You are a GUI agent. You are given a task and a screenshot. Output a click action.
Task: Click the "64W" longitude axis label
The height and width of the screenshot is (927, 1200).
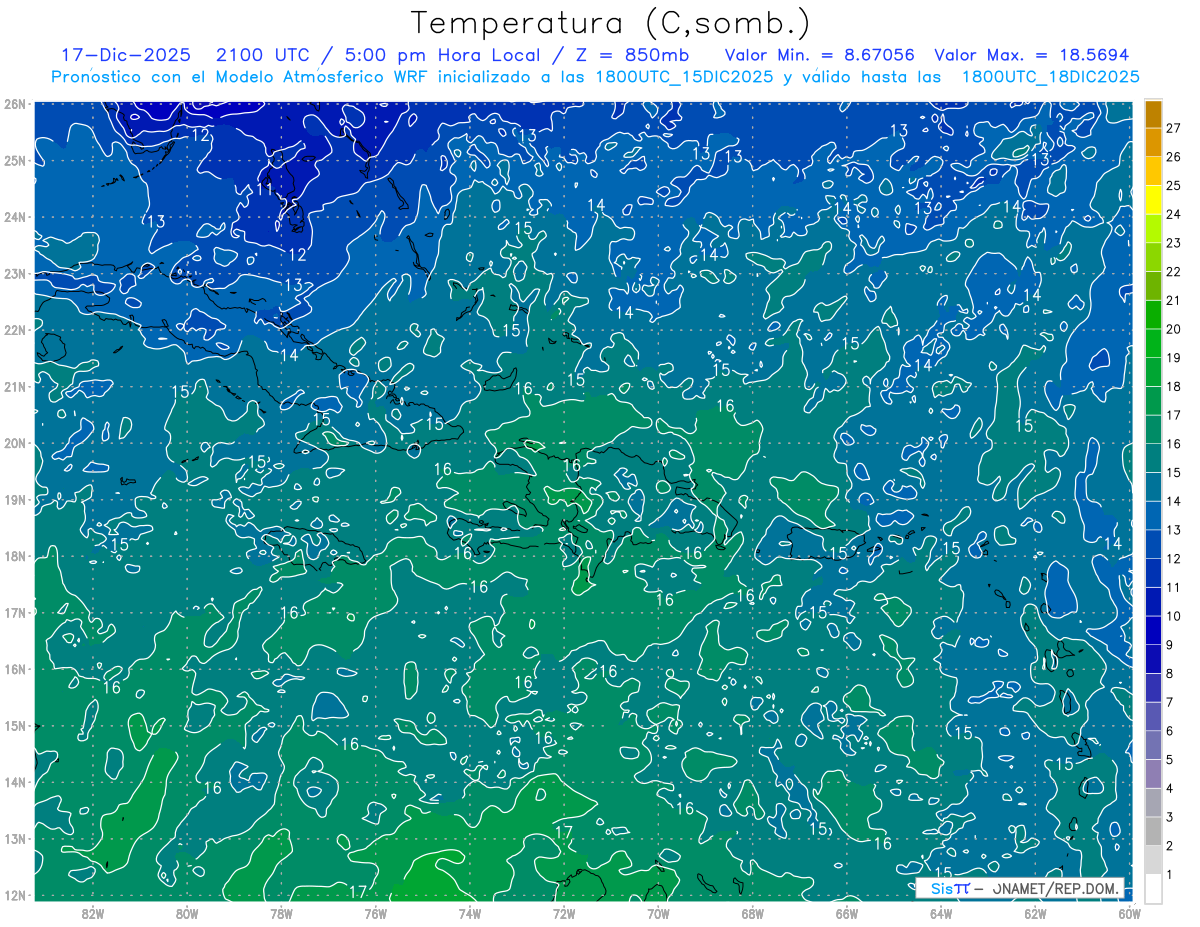click(940, 913)
